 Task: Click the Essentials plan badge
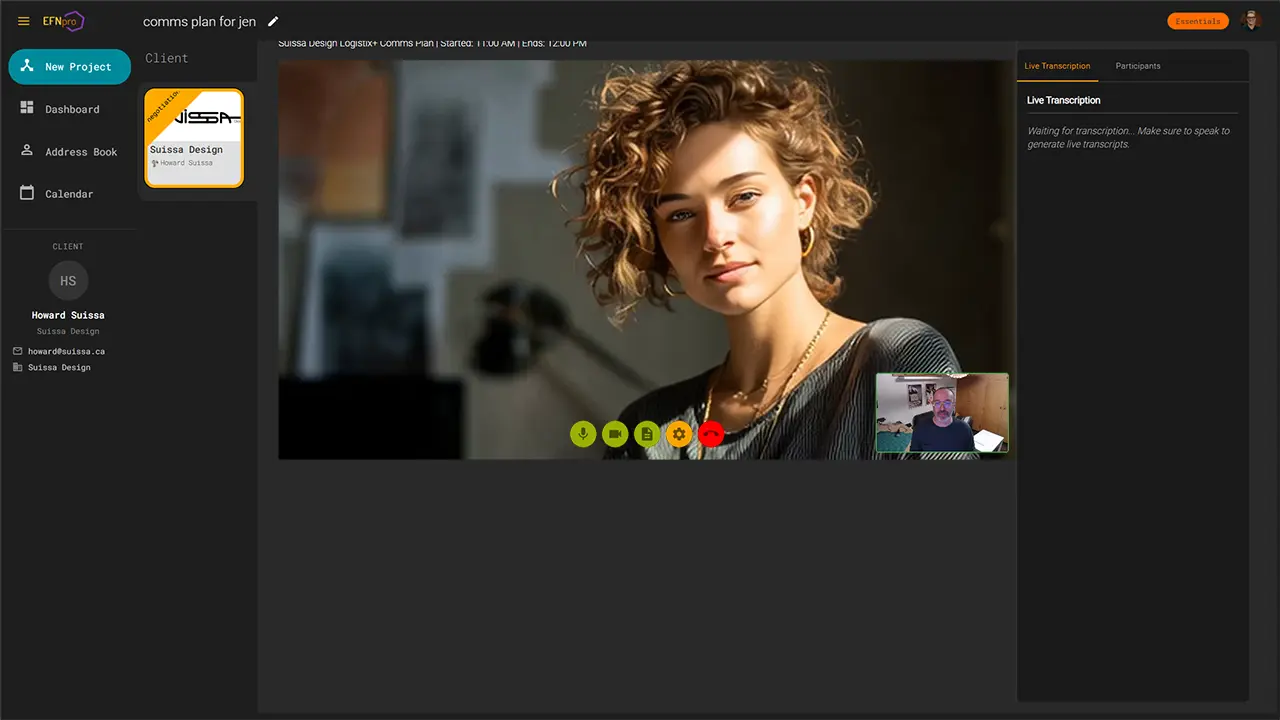(x=1197, y=21)
